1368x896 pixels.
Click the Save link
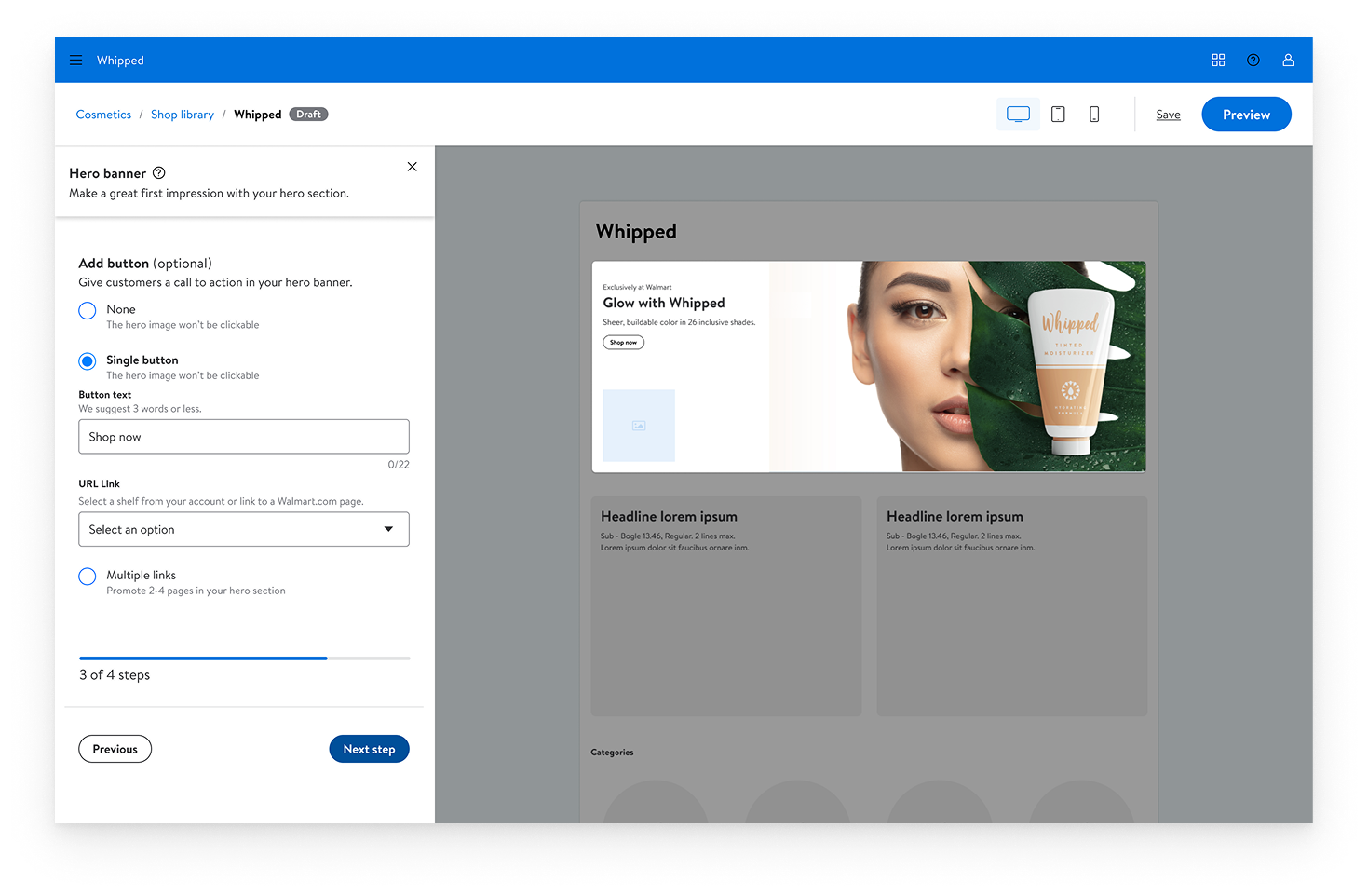coord(1168,115)
